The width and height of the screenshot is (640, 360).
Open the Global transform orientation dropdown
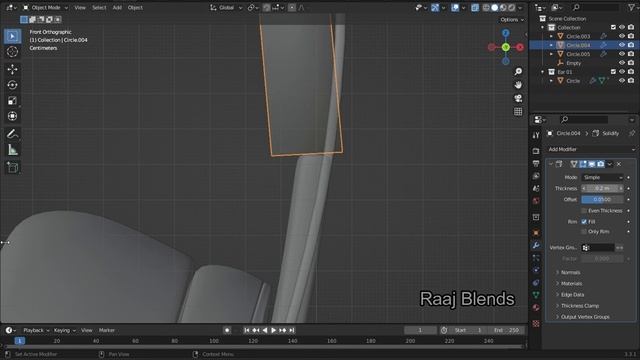point(226,7)
